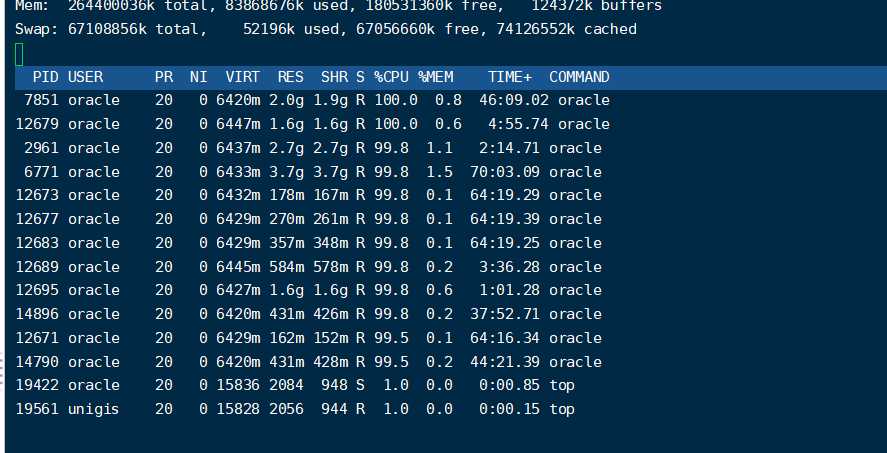The image size is (887, 453).
Task: Click the 178m RES value
Action: pos(286,195)
